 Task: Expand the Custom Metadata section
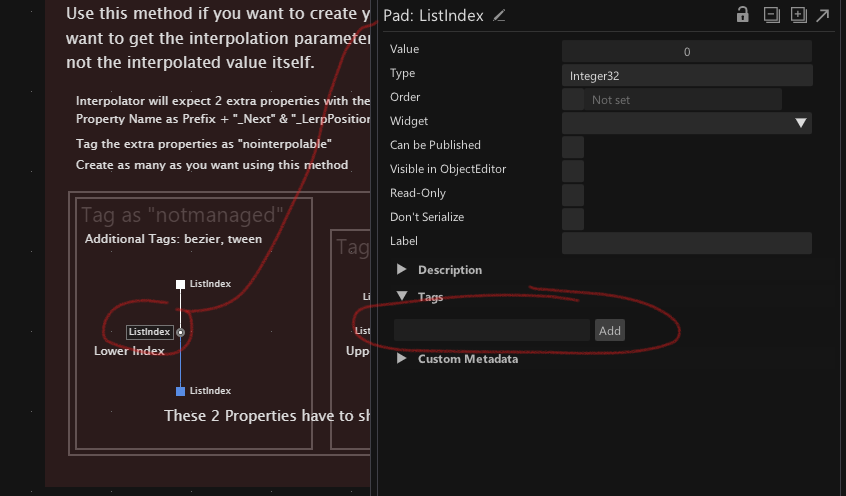click(x=403, y=359)
